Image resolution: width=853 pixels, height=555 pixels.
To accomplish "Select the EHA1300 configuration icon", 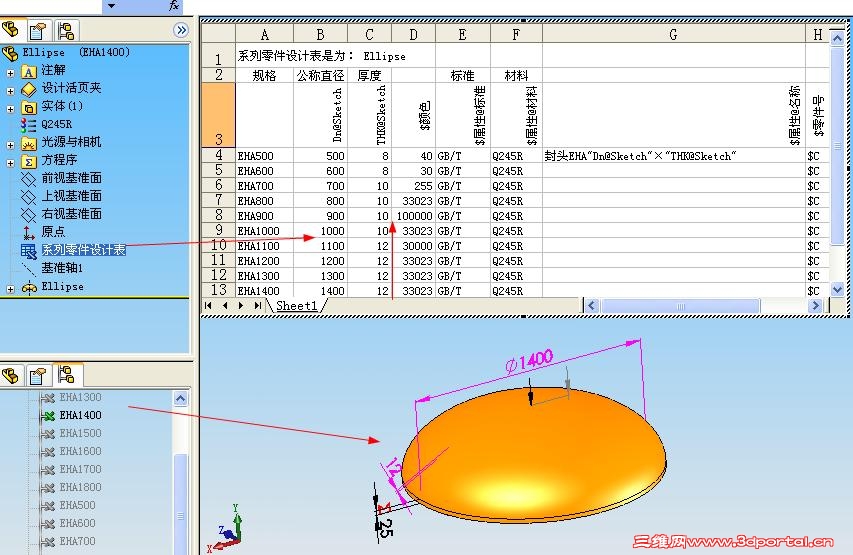I will (48, 398).
